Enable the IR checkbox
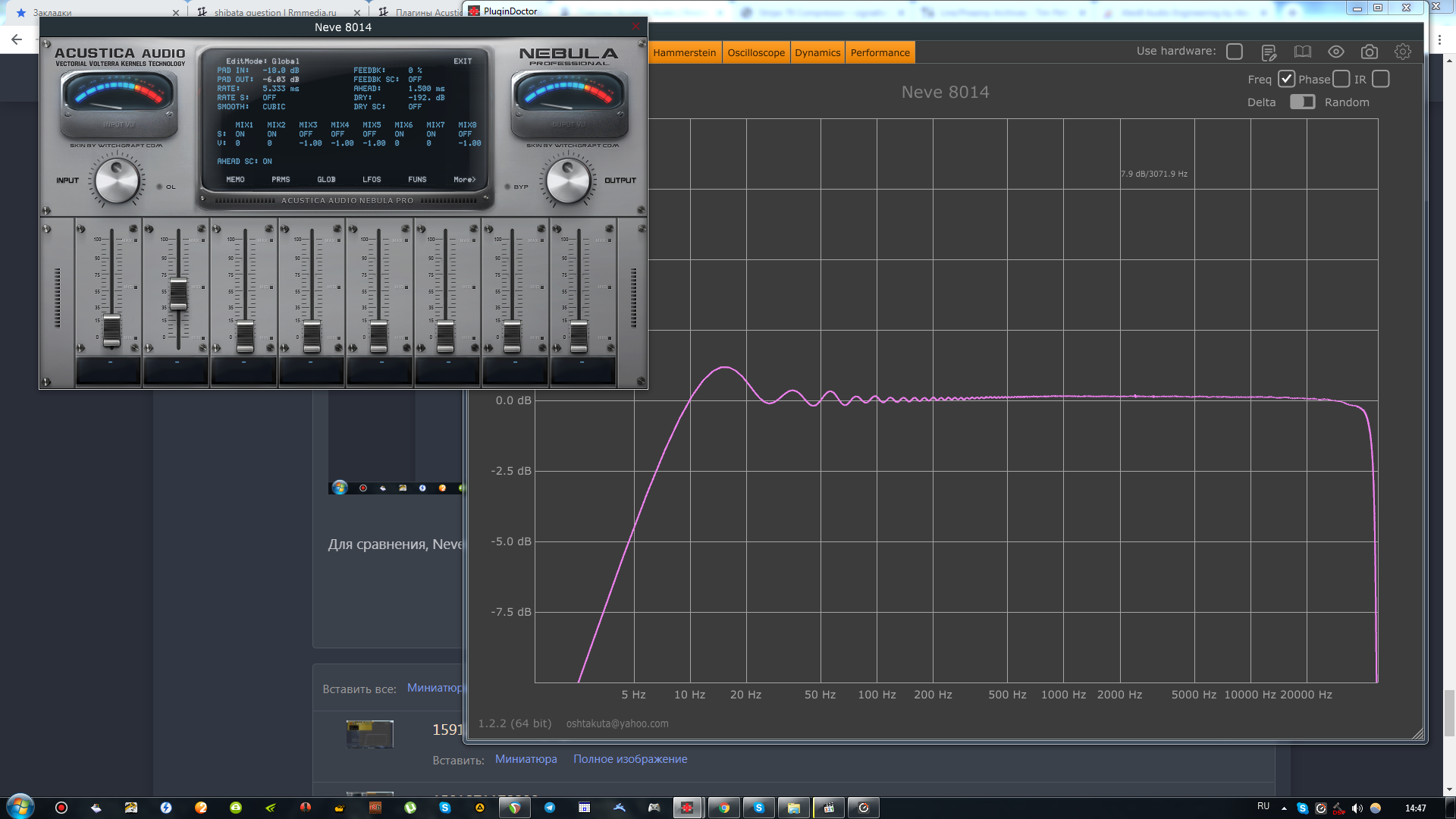This screenshot has width=1456, height=819. tap(1381, 79)
